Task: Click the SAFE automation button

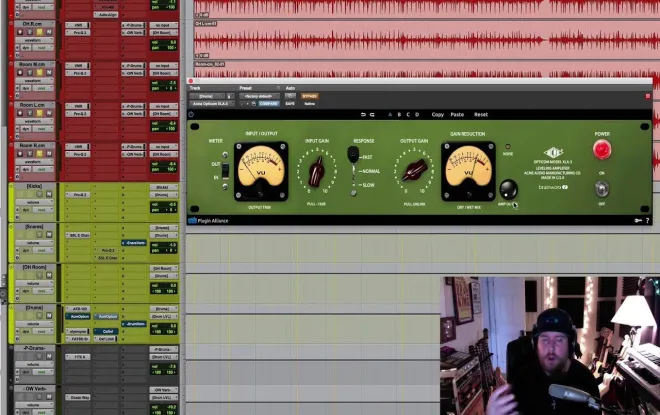Action: click(290, 104)
